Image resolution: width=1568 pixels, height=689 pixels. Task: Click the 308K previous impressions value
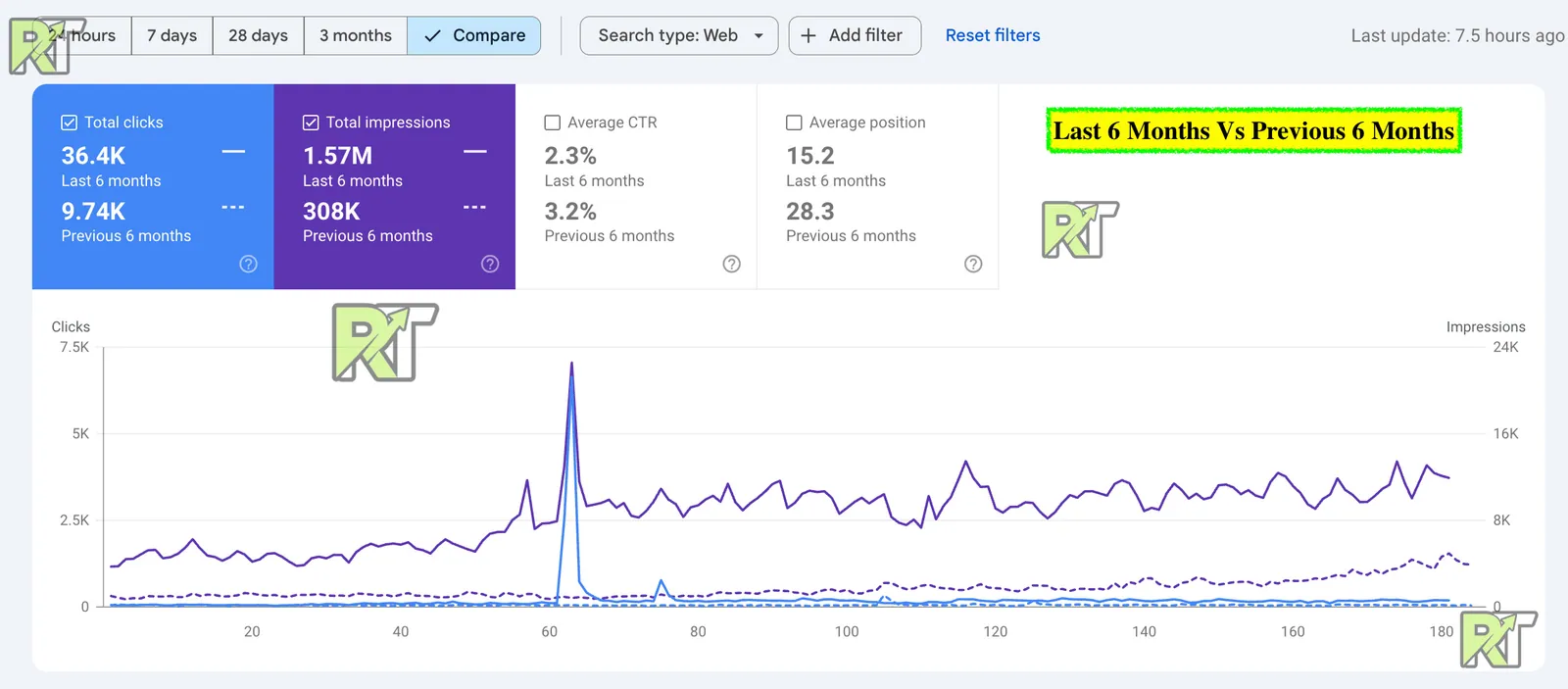tap(331, 212)
